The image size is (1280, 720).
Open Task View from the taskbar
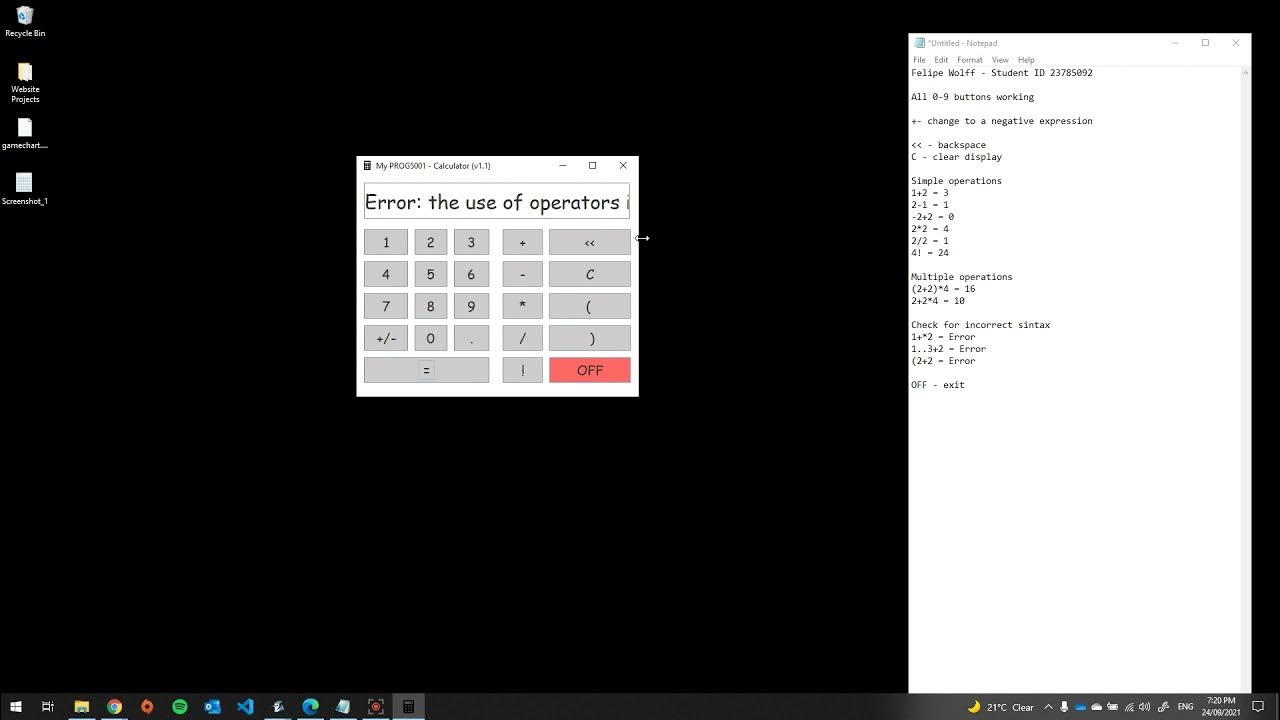[x=48, y=706]
